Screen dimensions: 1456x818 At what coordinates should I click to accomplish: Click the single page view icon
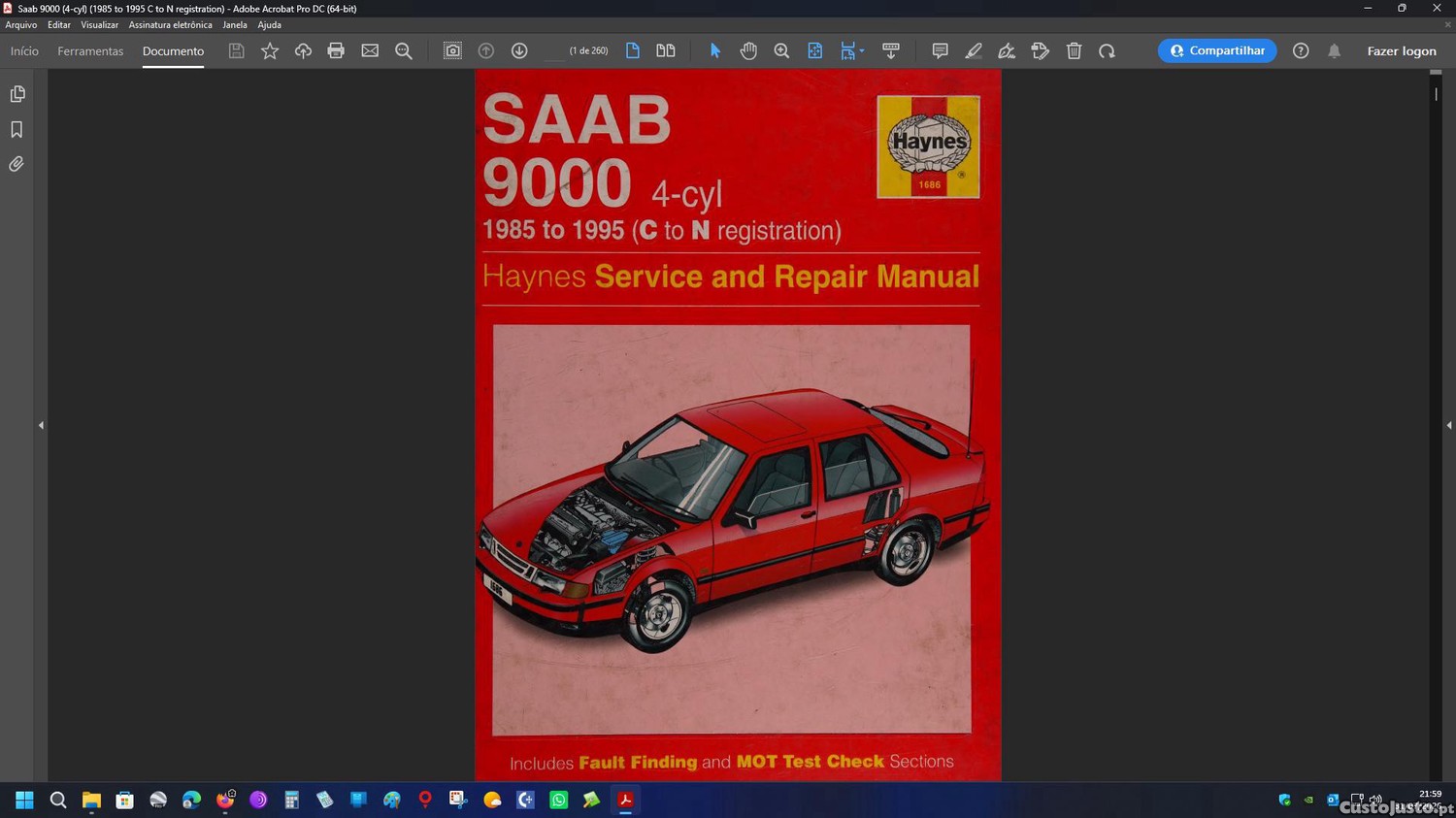coord(633,50)
